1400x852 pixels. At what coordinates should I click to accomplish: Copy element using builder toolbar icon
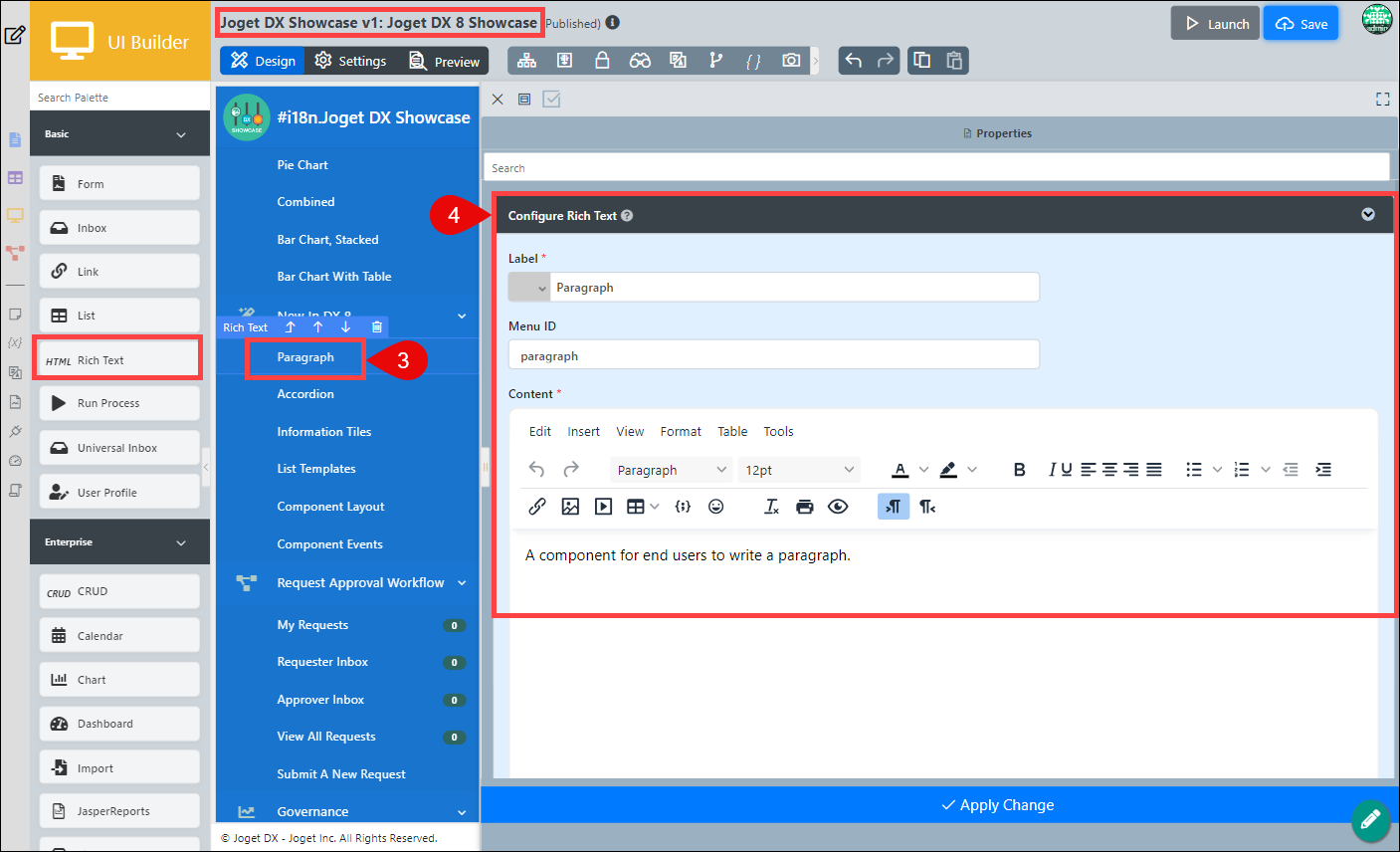pyautogui.click(x=922, y=61)
